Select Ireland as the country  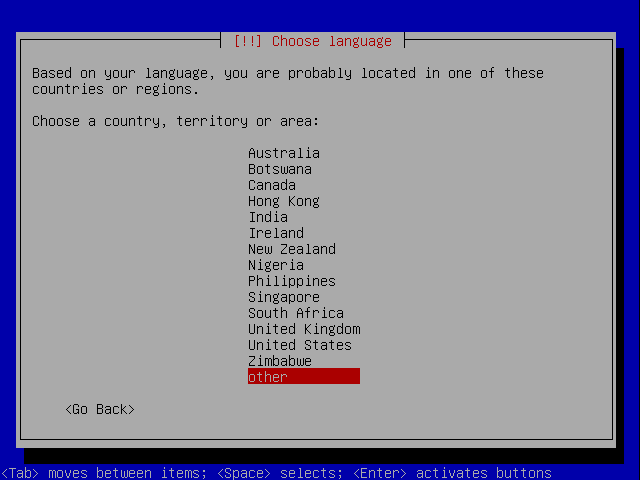tap(276, 233)
